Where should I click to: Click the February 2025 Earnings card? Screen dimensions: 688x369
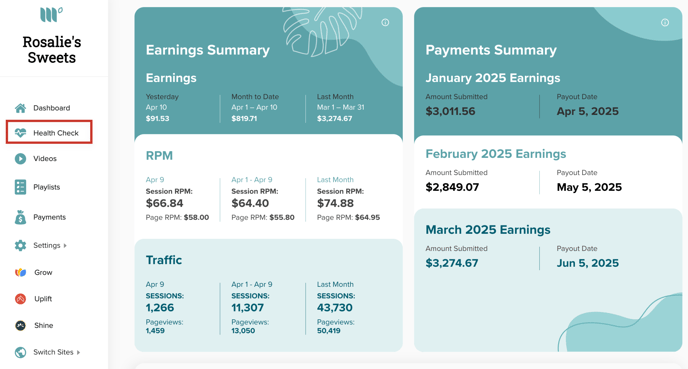(548, 173)
